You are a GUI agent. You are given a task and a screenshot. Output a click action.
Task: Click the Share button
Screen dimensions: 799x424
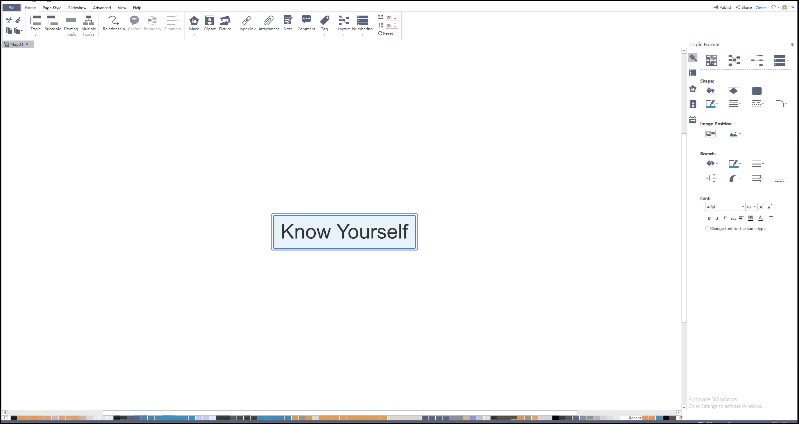coord(744,8)
